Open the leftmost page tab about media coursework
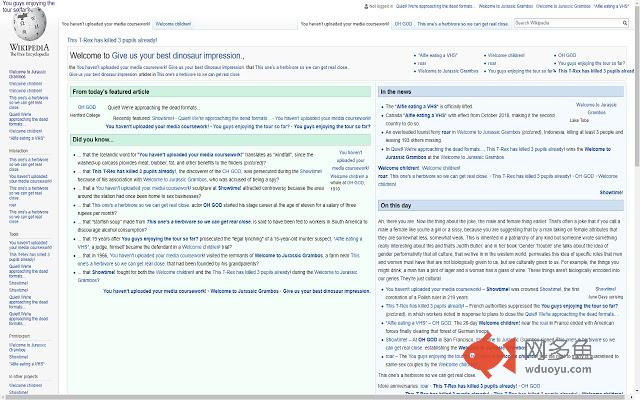This screenshot has height=400, width=640. click(x=105, y=22)
